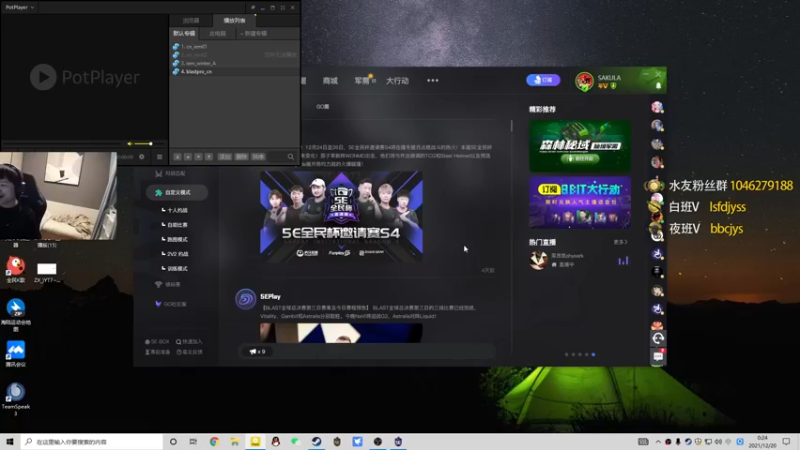800x450 pixels.
Task: Open the three-dot more menu in 5E client
Action: [x=433, y=81]
